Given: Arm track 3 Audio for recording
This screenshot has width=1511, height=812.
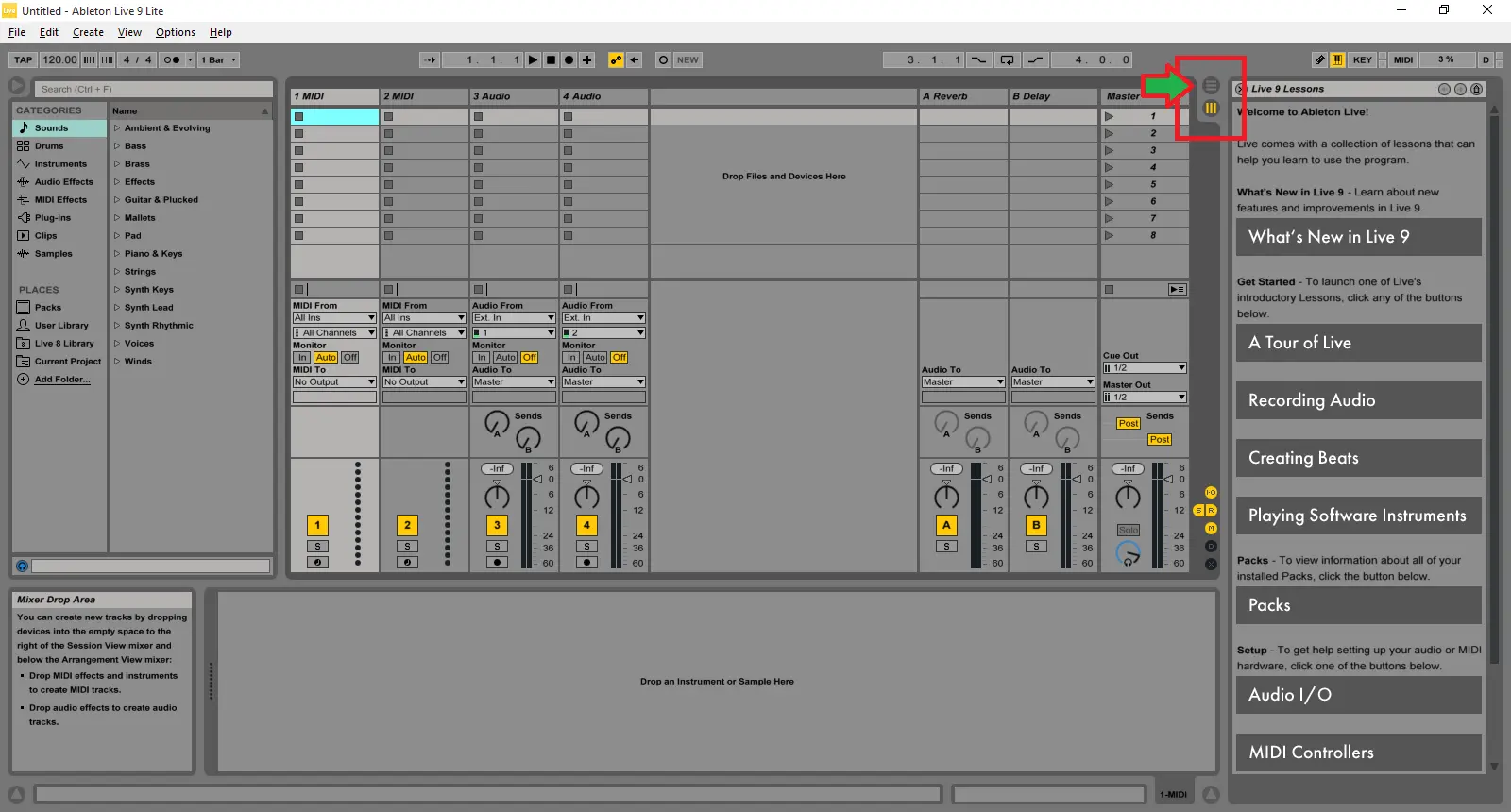Looking at the screenshot, I should click(x=497, y=563).
